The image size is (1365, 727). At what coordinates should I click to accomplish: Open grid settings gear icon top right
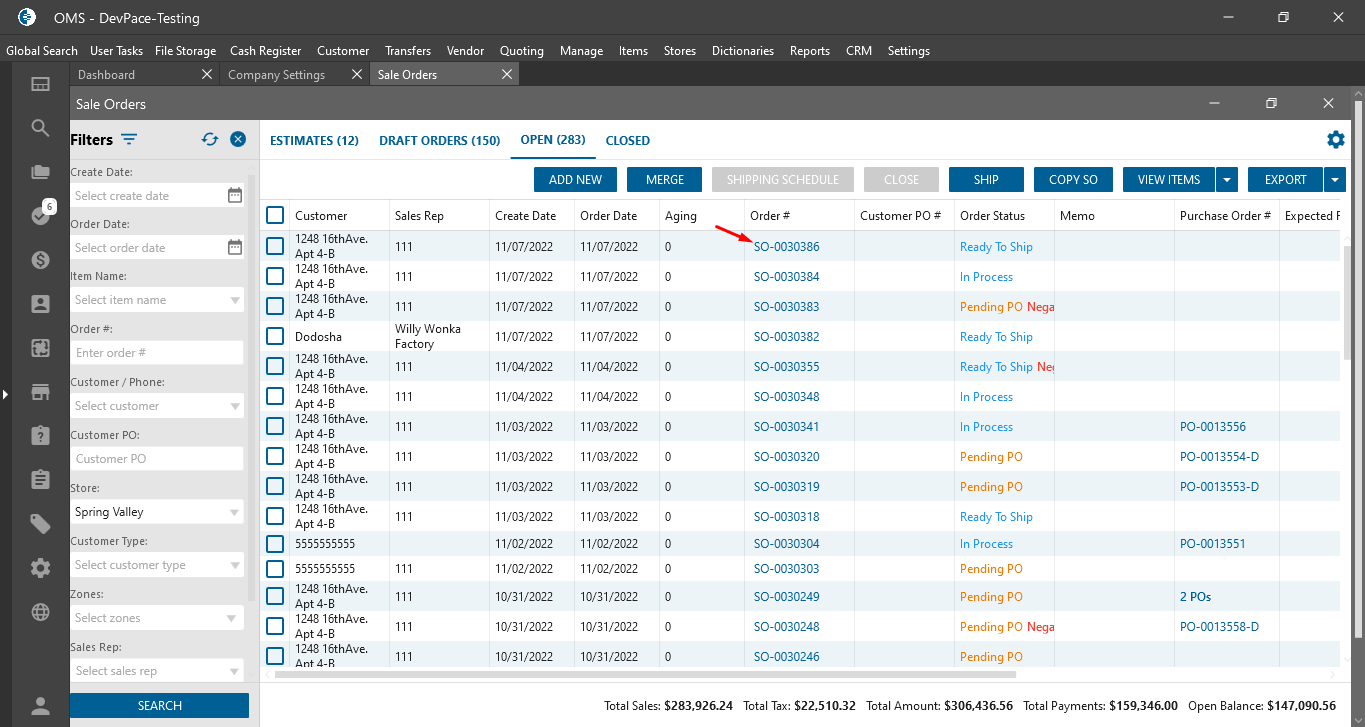click(1336, 140)
